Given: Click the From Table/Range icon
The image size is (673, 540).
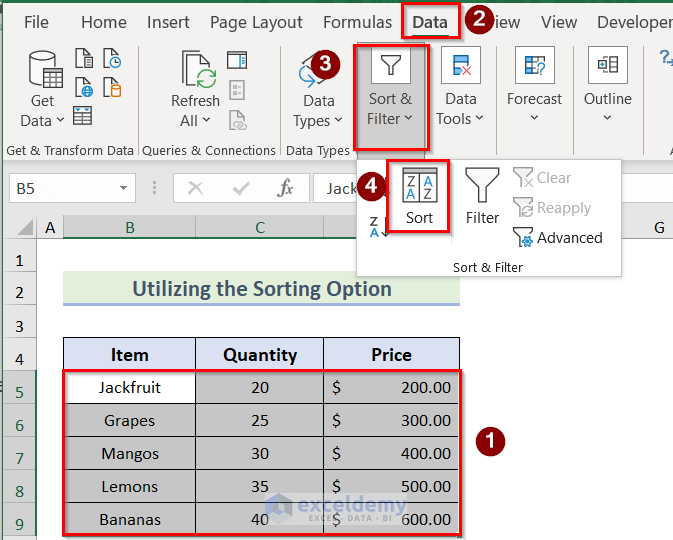Looking at the screenshot, I should click(x=83, y=116).
